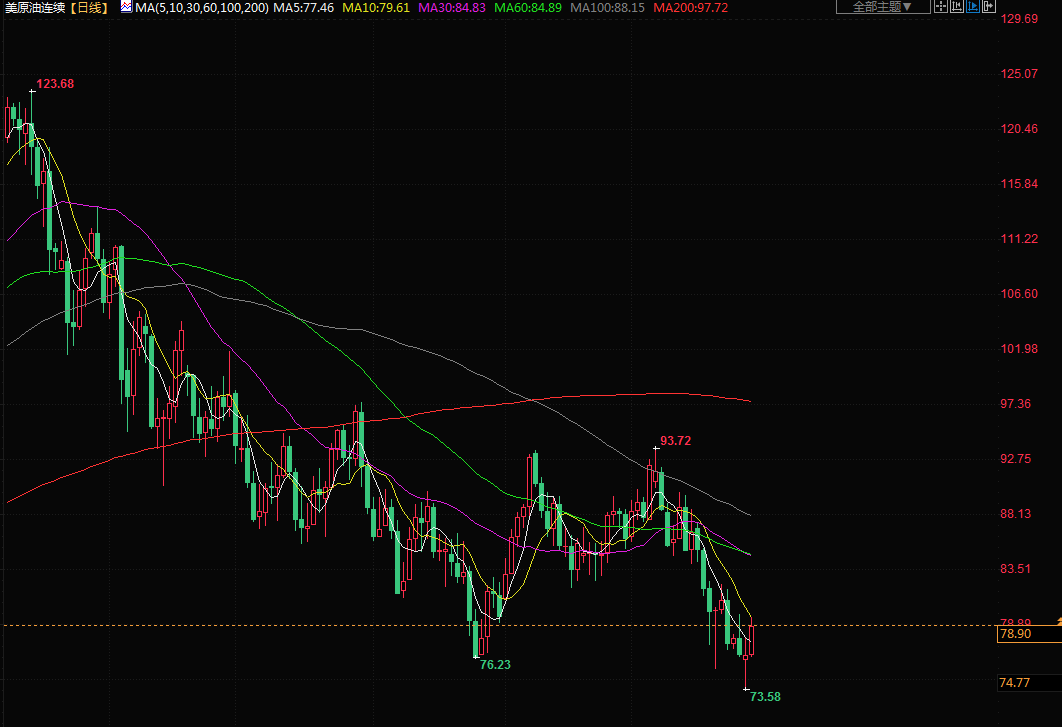Click the exit-arrow icon at top right

(x=989, y=7)
